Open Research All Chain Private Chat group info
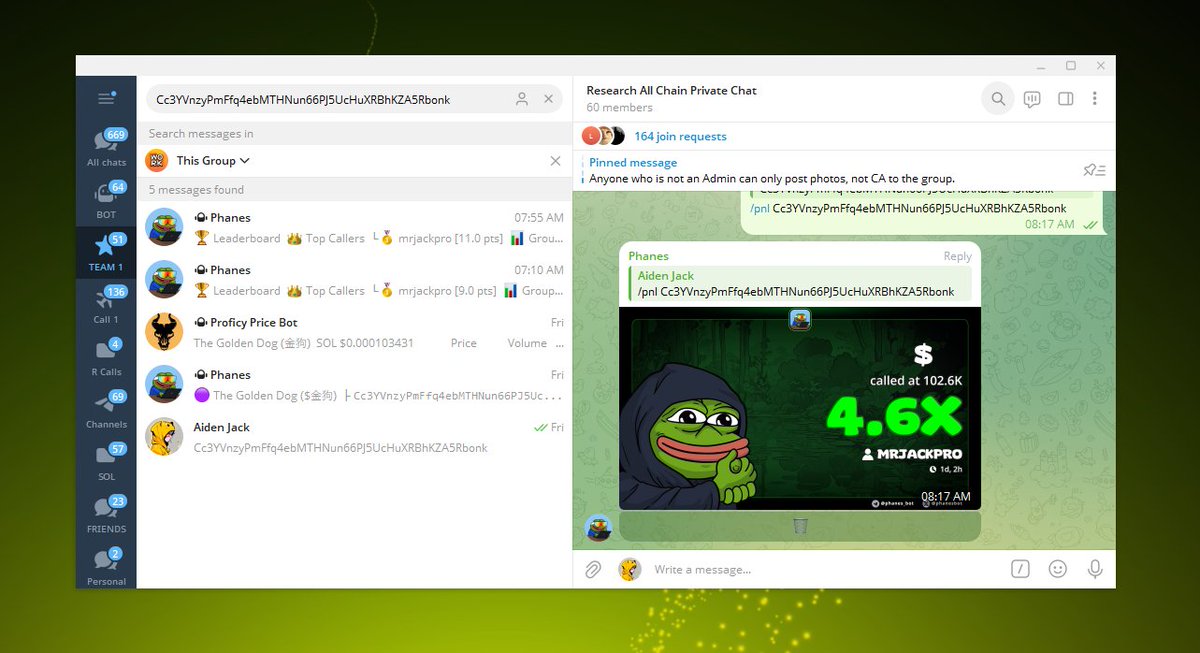Image resolution: width=1200 pixels, height=653 pixels. click(x=671, y=98)
